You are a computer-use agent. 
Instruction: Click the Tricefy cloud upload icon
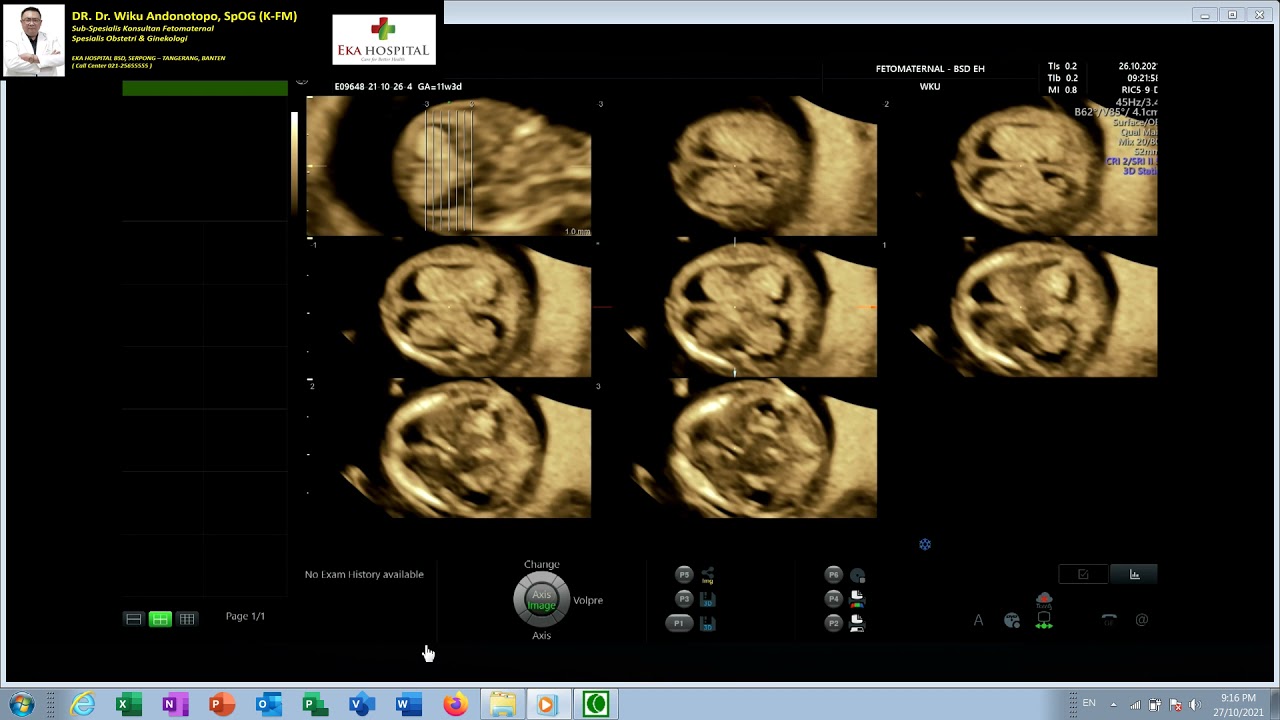[x=1044, y=601]
